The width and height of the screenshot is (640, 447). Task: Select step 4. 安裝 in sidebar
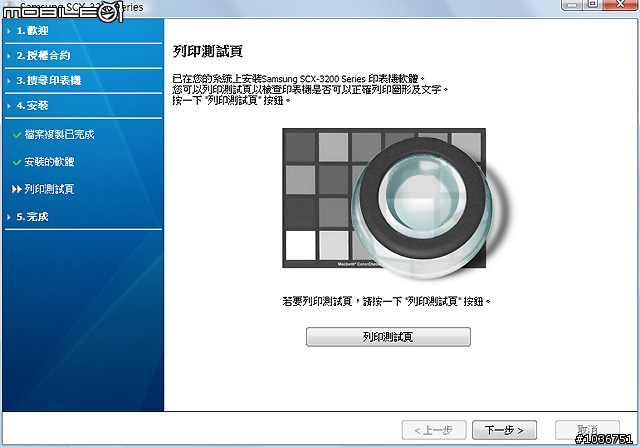(32, 105)
